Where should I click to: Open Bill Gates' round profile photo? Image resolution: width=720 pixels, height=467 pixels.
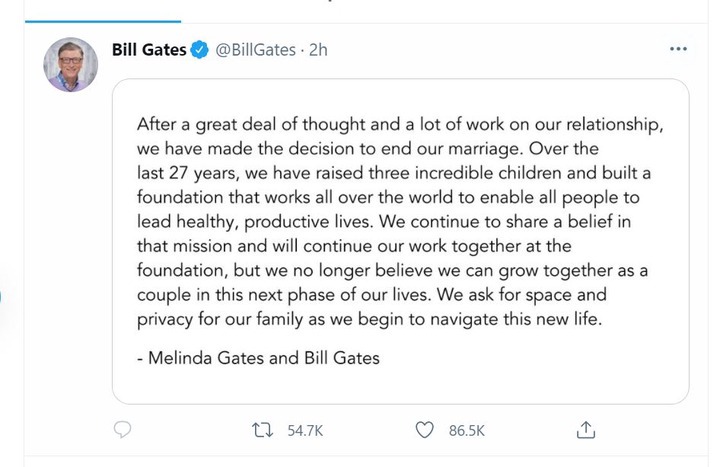click(71, 65)
